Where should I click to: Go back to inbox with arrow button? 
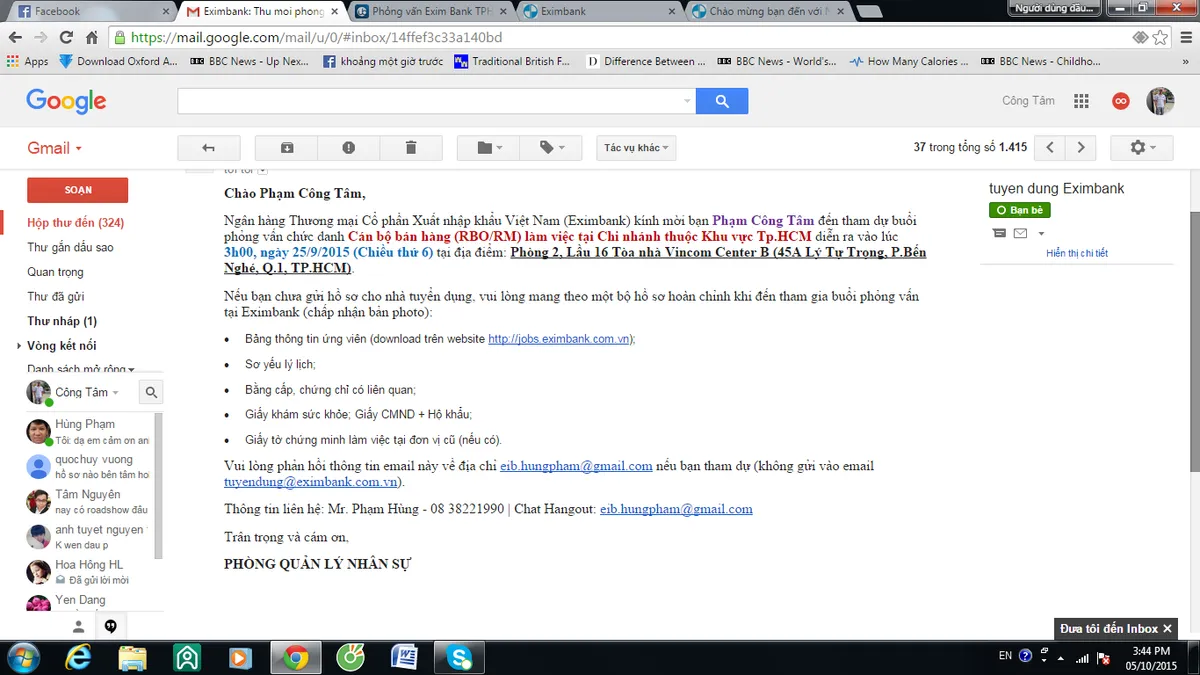pos(209,148)
